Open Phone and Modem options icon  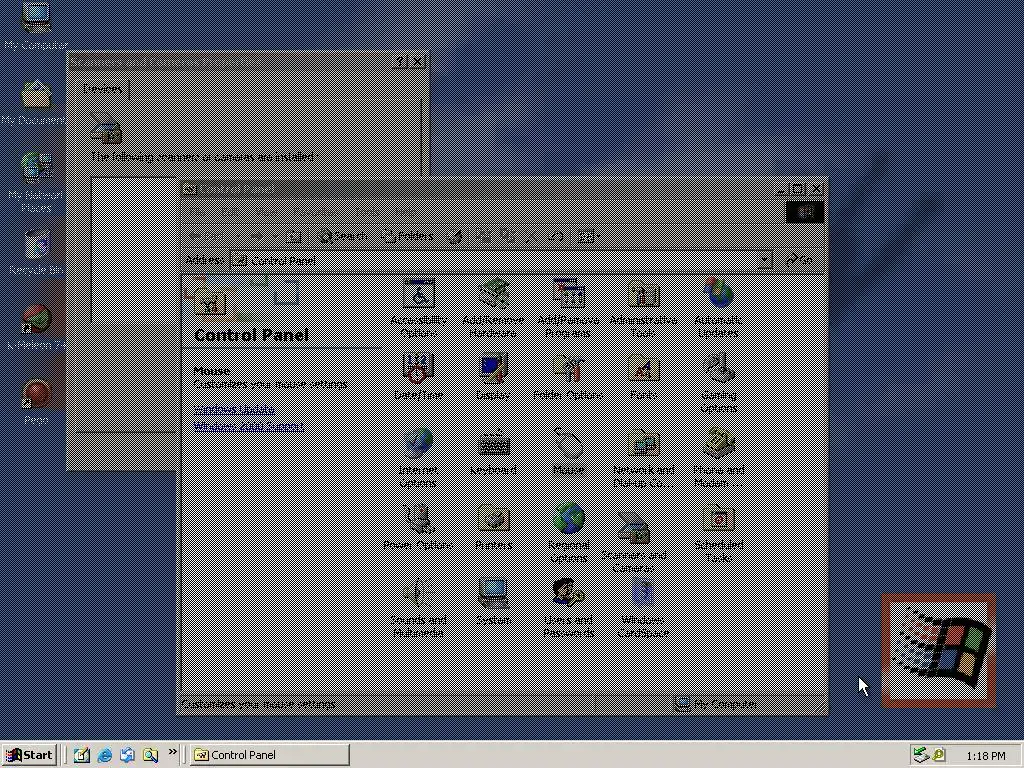click(718, 458)
